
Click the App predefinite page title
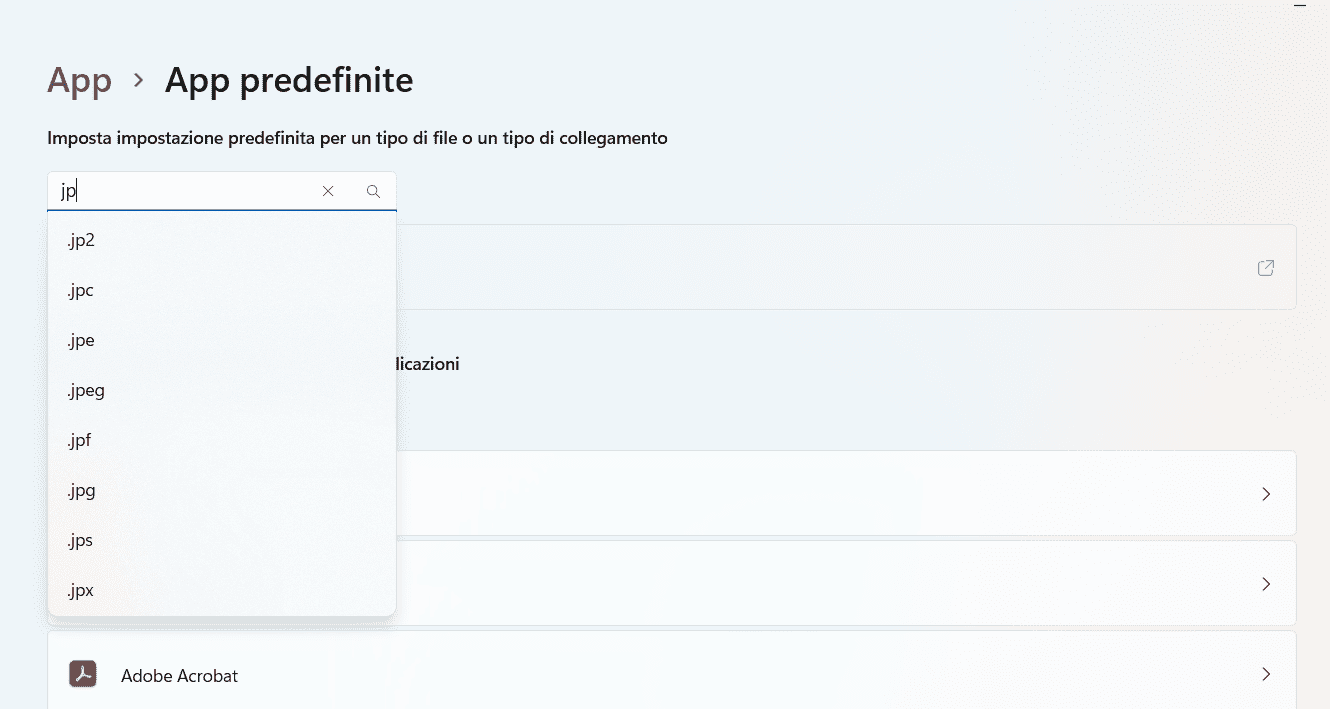[288, 80]
